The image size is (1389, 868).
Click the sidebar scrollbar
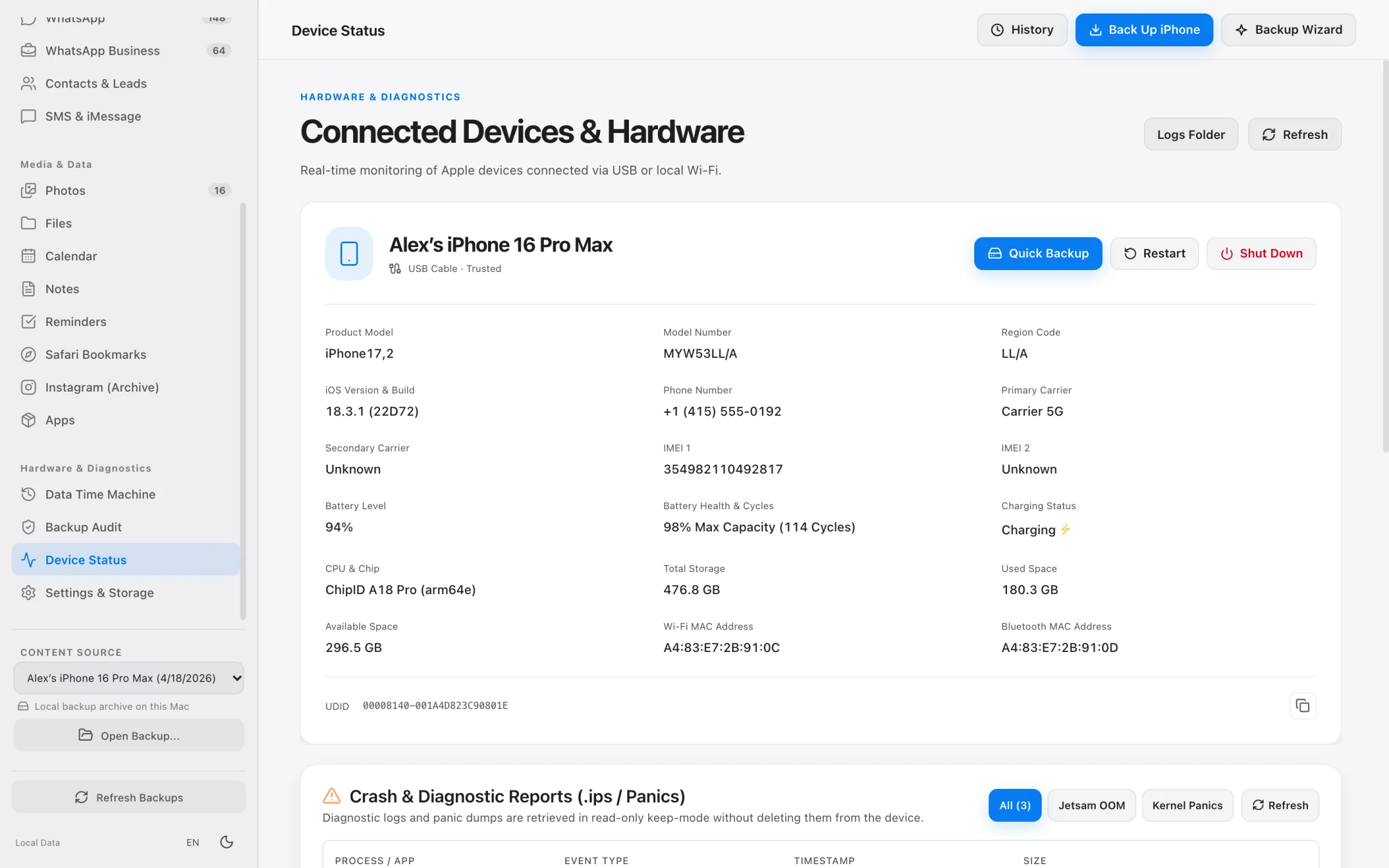[243, 411]
